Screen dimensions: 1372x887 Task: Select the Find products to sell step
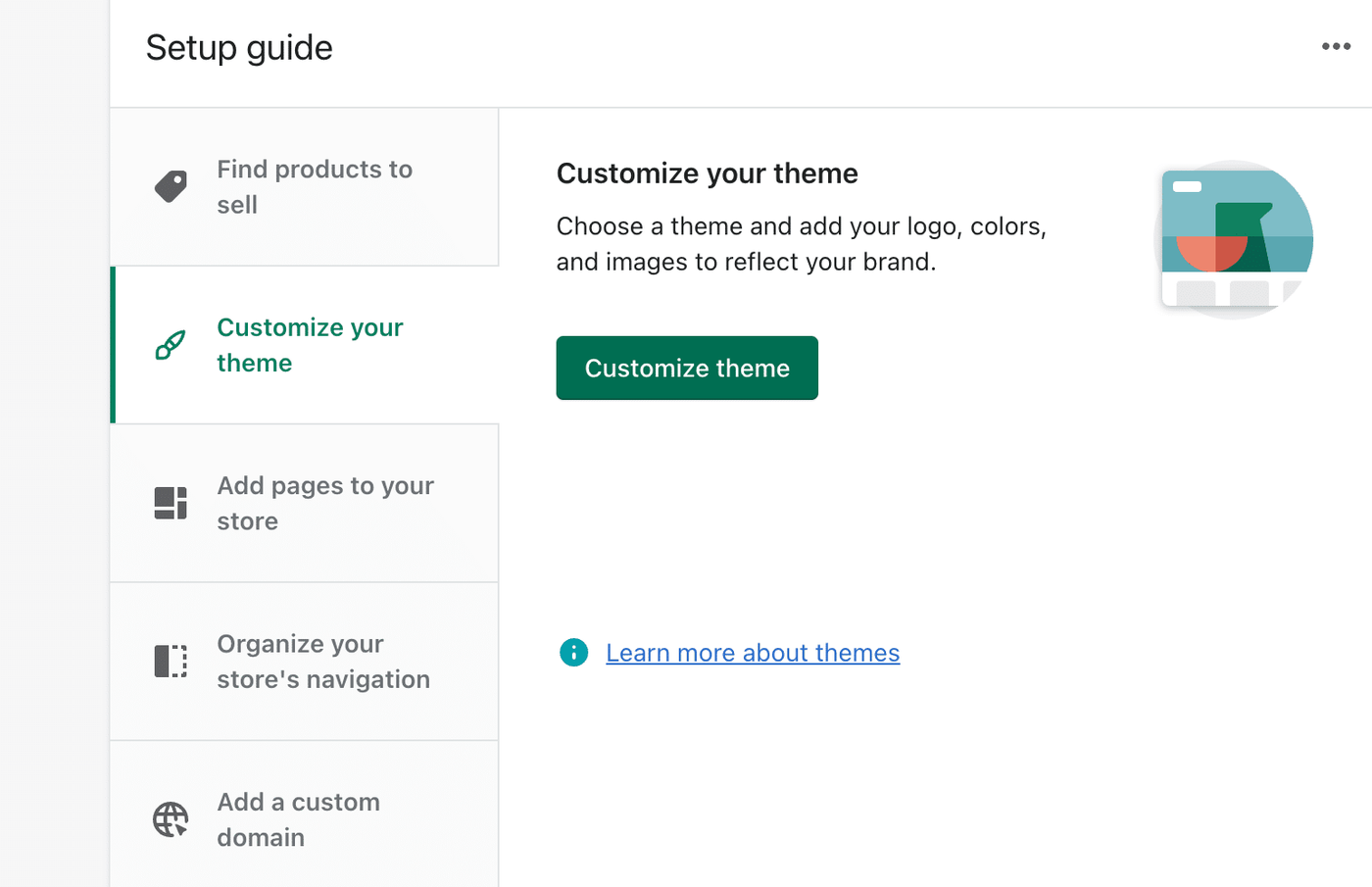[x=305, y=186]
